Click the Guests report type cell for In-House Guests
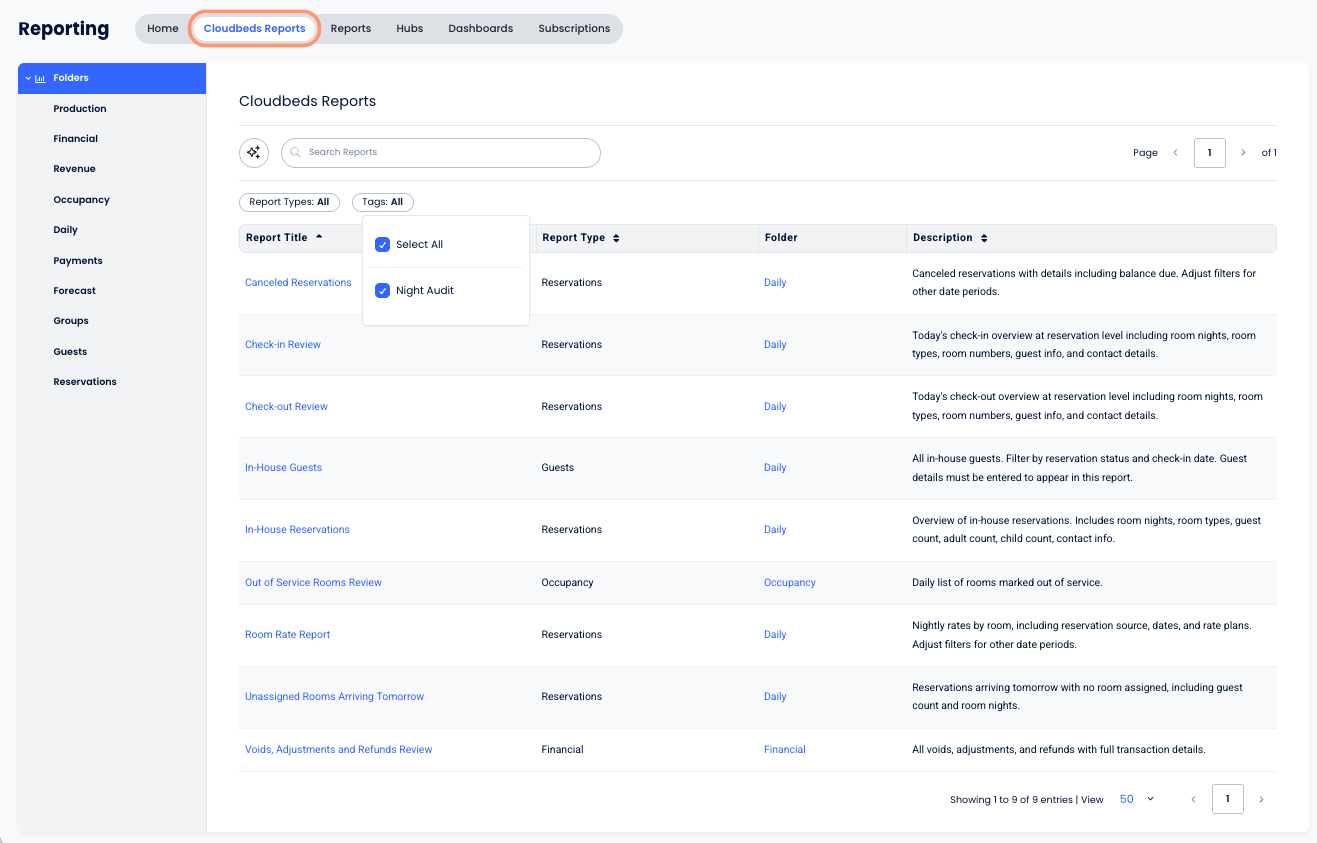 point(558,467)
